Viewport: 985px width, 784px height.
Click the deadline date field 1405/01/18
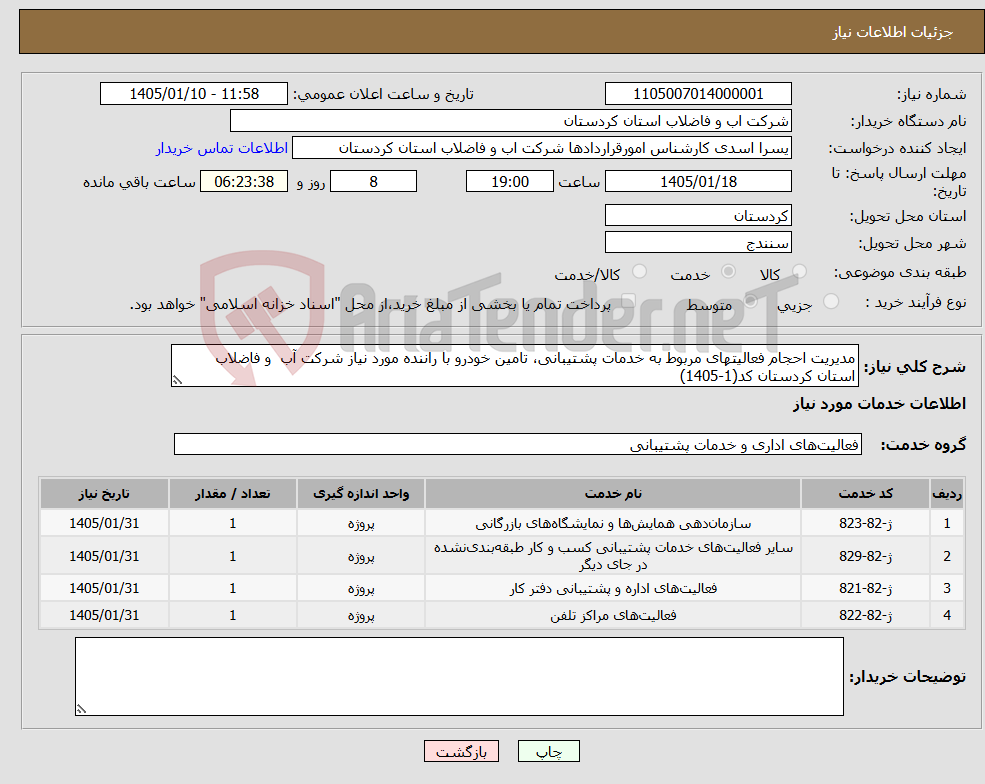point(698,182)
